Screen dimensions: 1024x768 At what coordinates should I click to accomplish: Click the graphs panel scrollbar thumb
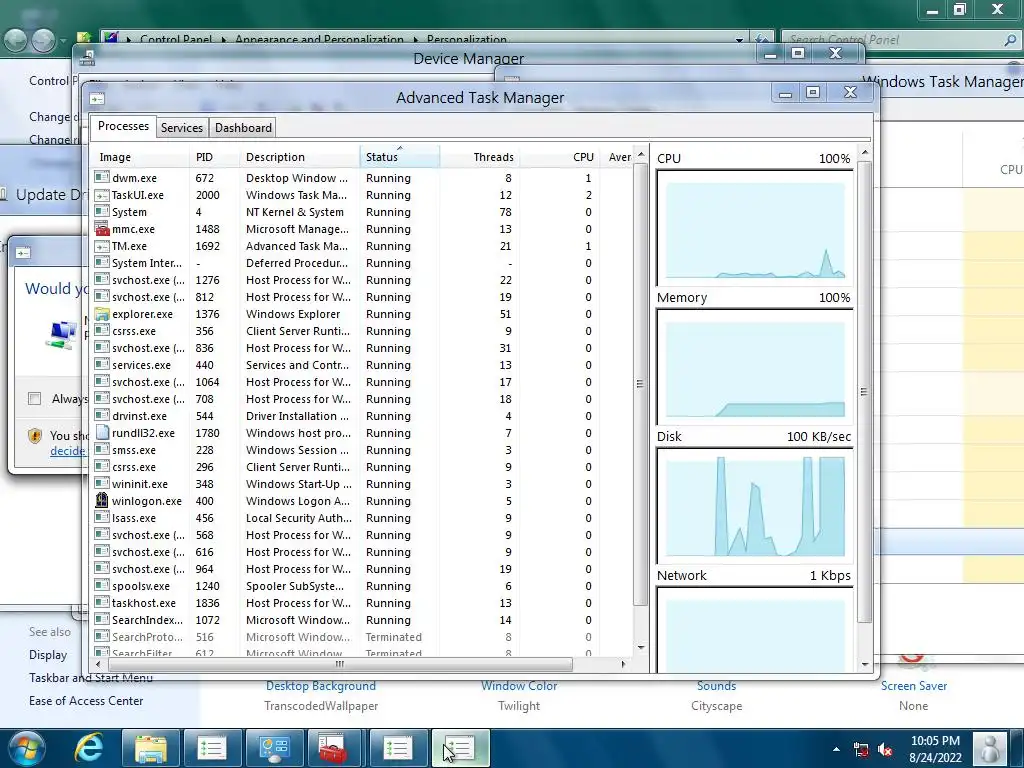pos(864,392)
